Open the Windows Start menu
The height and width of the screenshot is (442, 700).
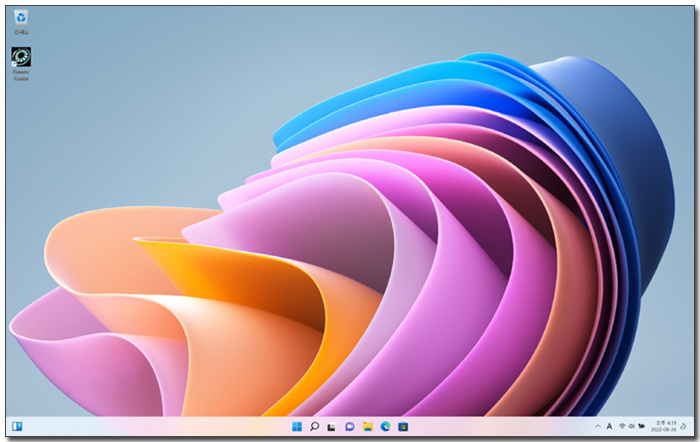click(297, 427)
